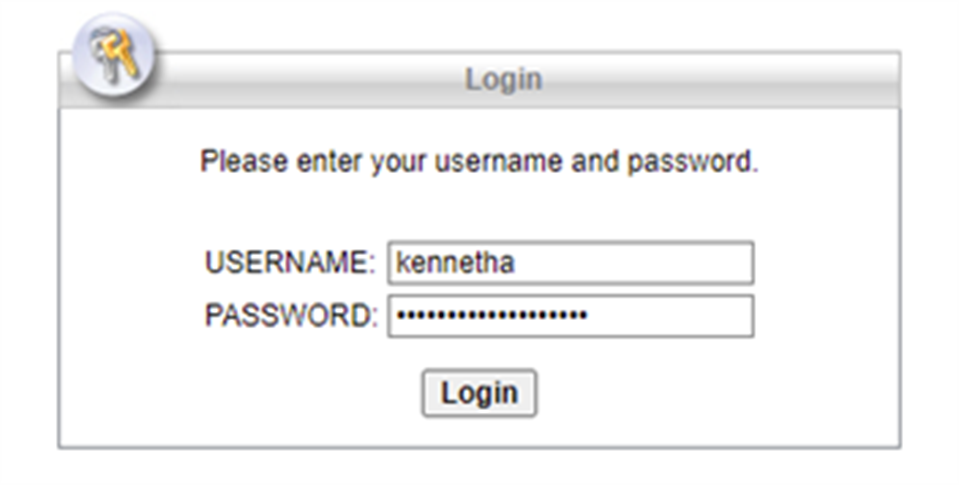The image size is (959, 485).
Task: Focus the PASSWORD input field
Action: (570, 316)
